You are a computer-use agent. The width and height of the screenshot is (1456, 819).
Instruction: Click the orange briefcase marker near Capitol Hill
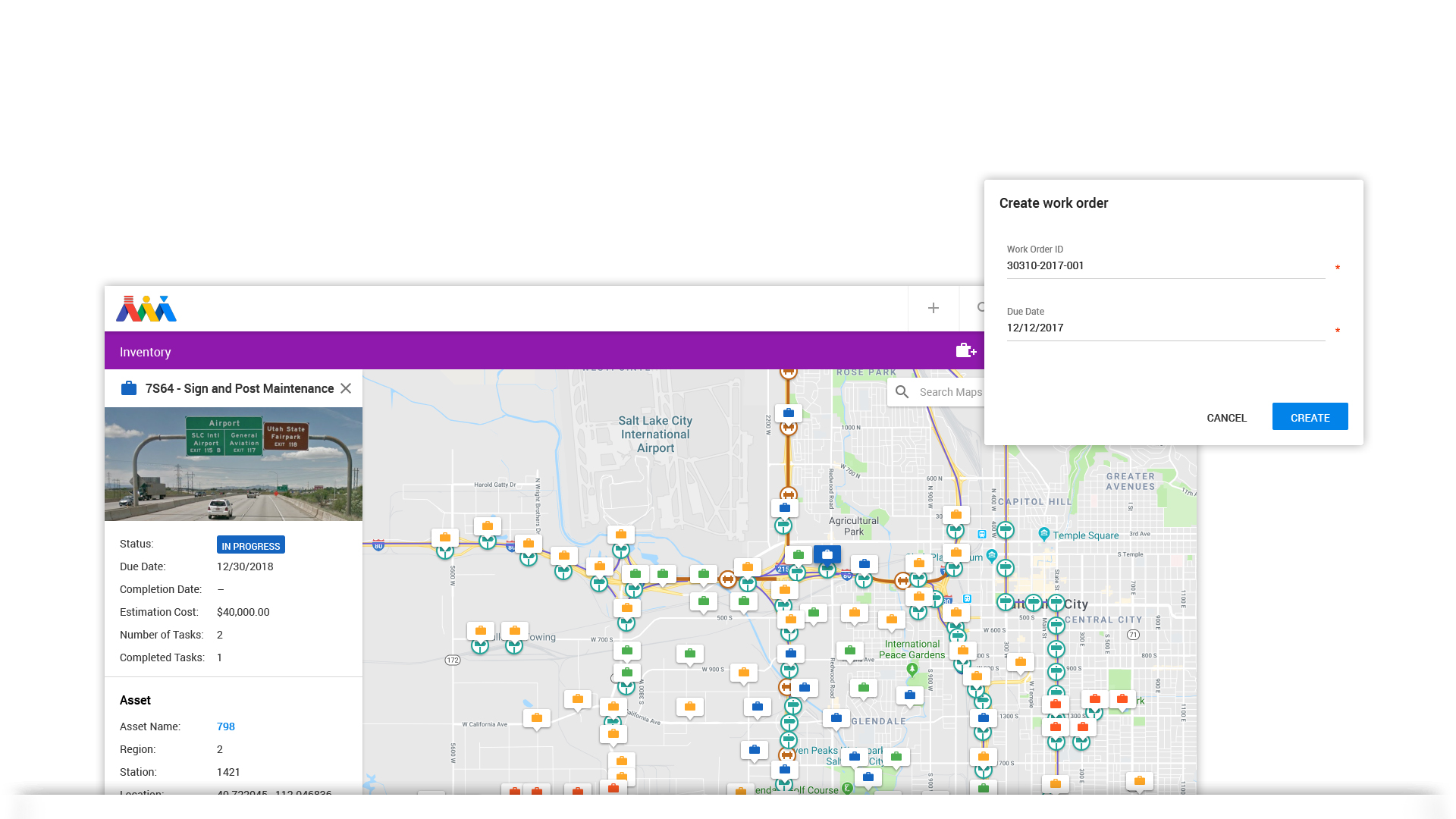click(x=956, y=515)
